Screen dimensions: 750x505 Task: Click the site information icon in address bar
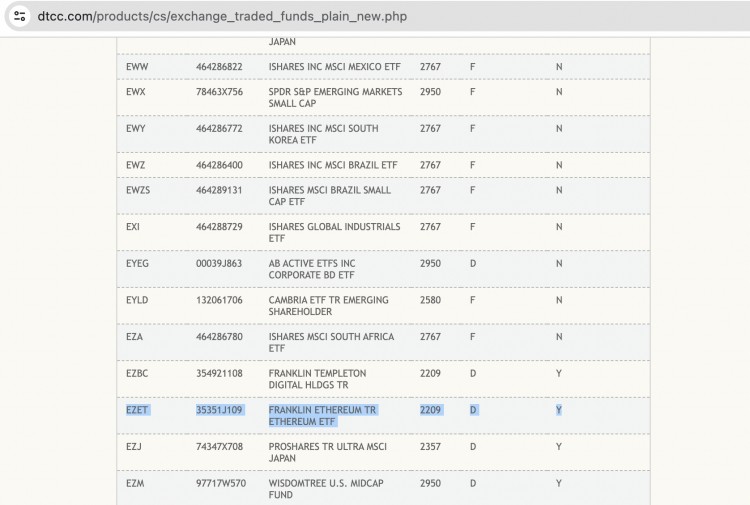pos(19,16)
